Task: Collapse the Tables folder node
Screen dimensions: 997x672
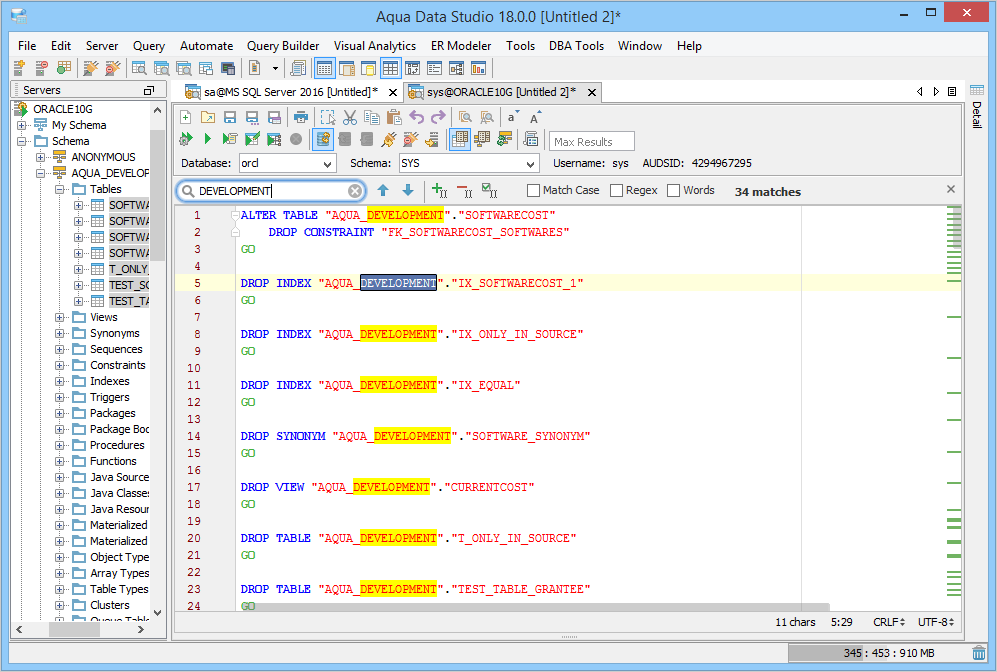Action: (59, 189)
